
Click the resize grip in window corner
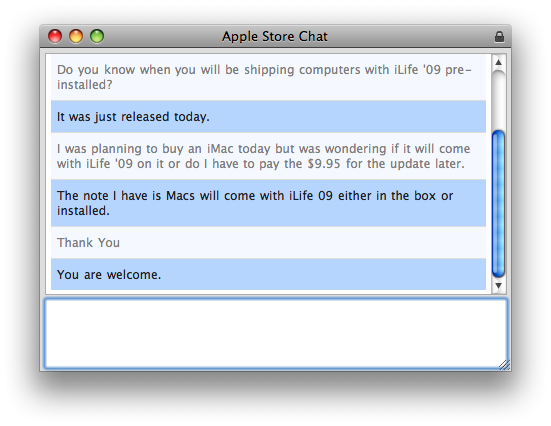click(504, 364)
